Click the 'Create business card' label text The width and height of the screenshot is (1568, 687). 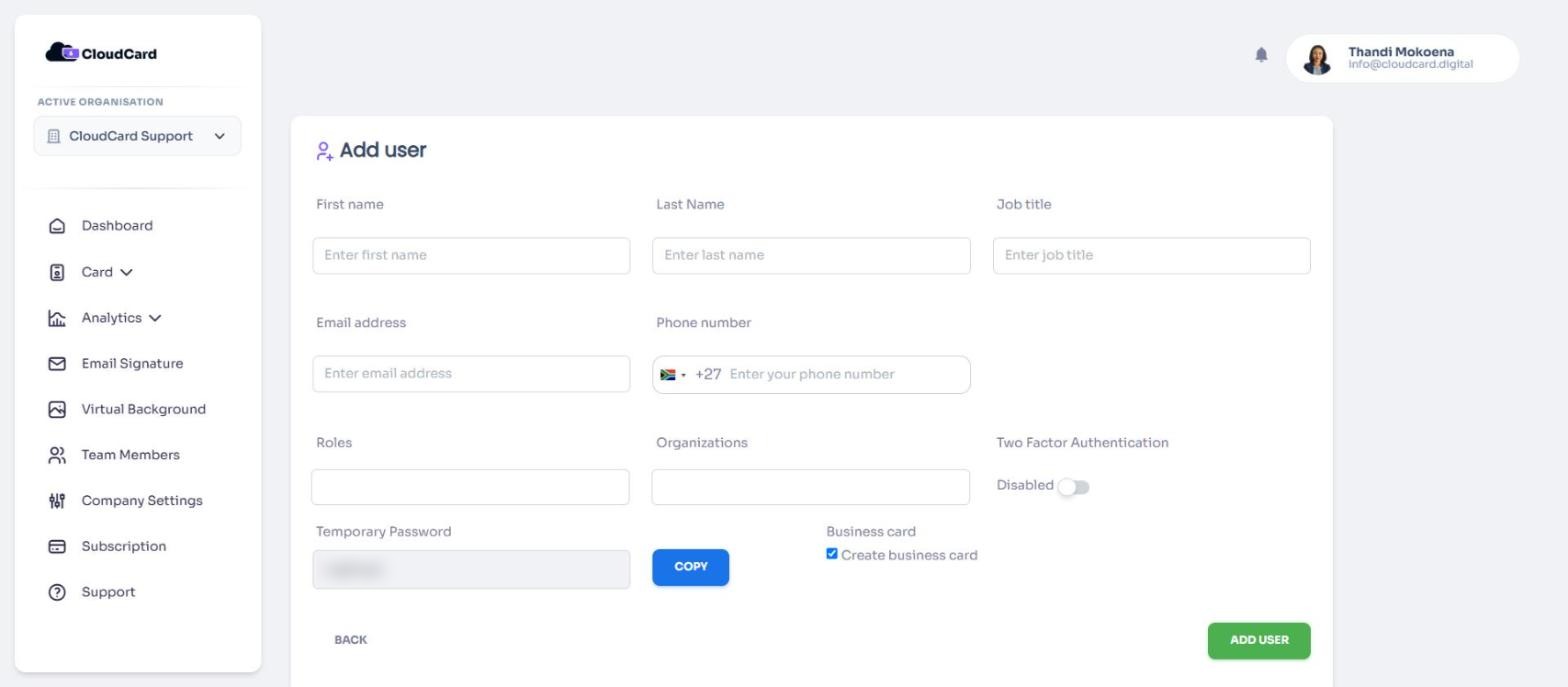[x=909, y=556]
